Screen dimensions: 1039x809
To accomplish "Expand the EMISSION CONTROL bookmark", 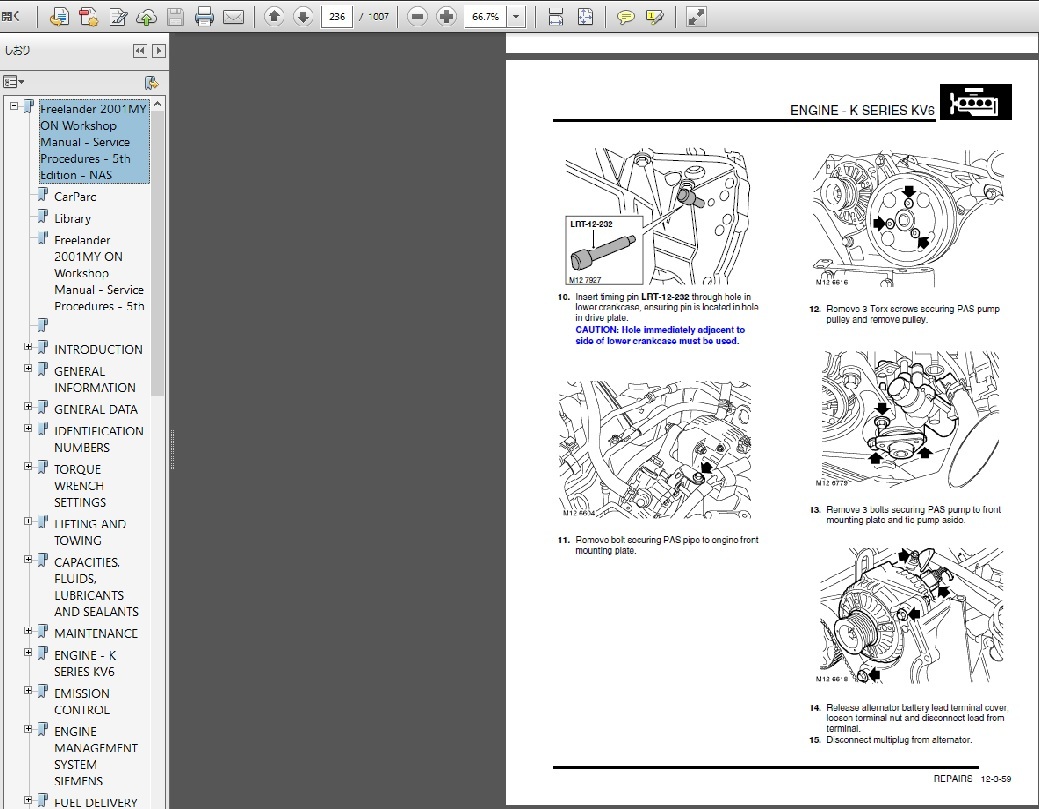I will [x=28, y=690].
